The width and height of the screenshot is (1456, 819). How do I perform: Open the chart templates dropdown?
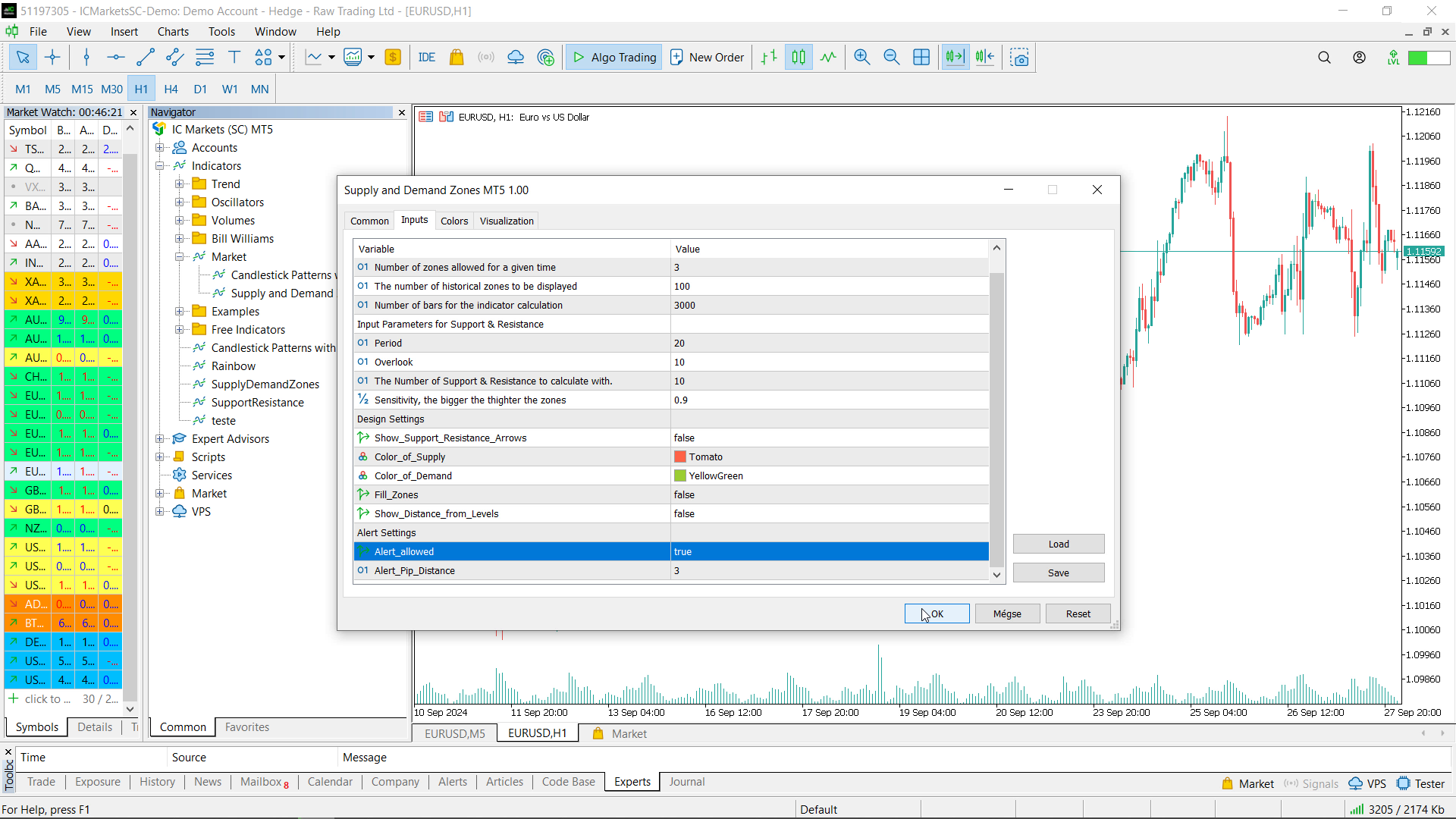(370, 57)
